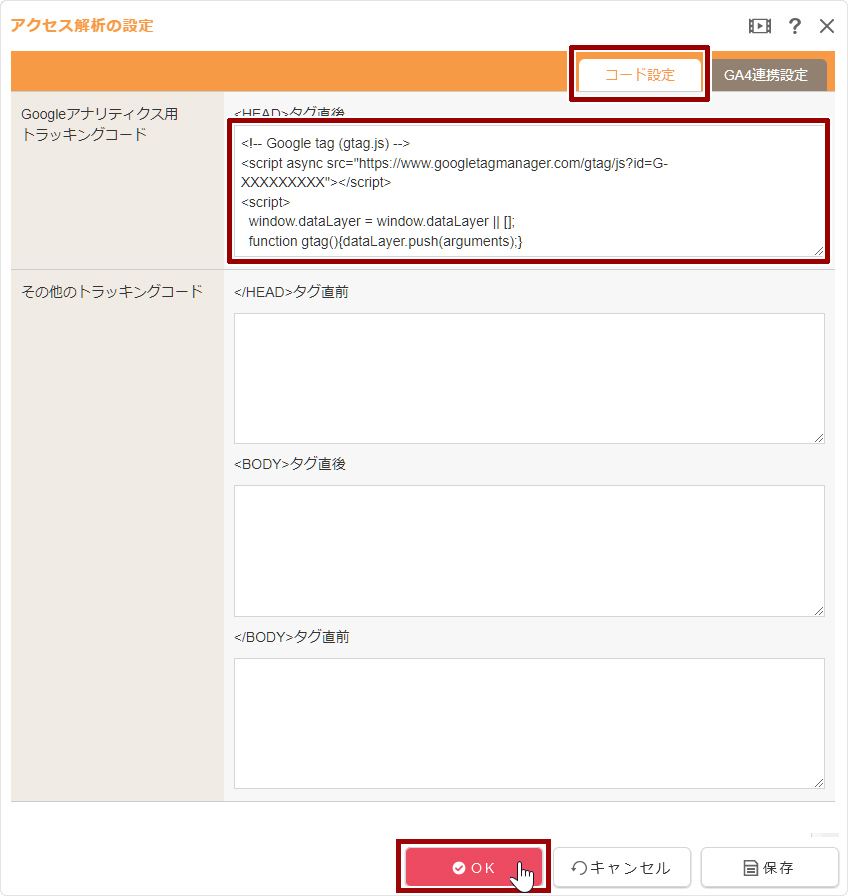
Task: Confirm settings with the OK button
Action: (473, 867)
